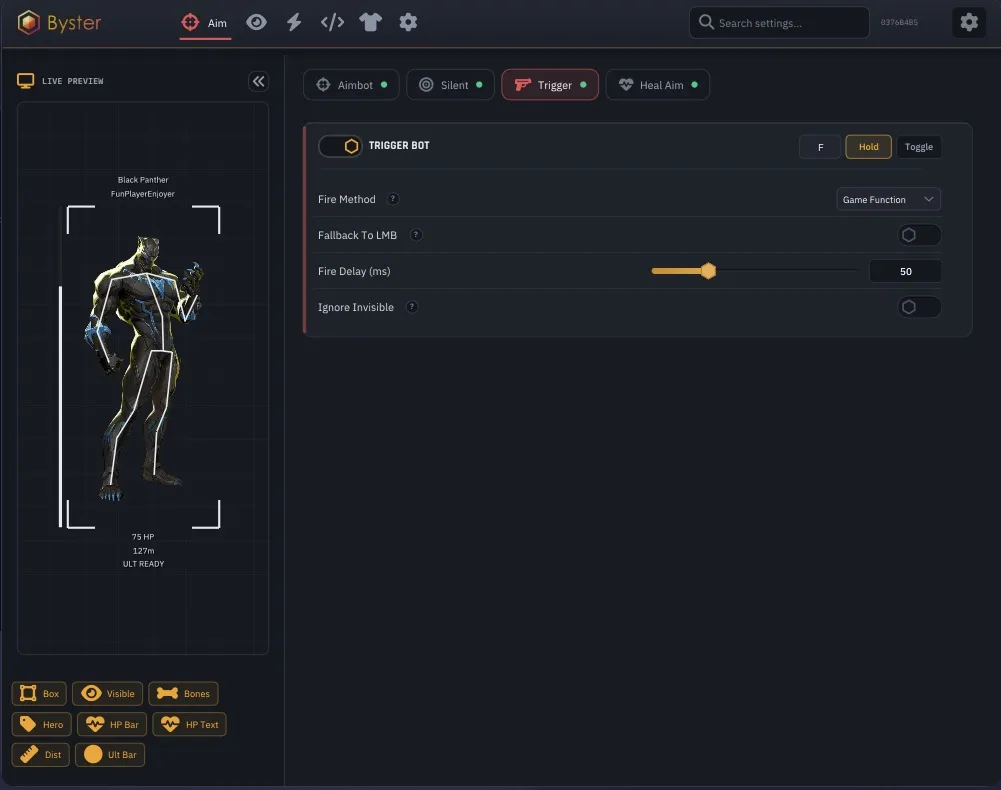Image resolution: width=1001 pixels, height=790 pixels.
Task: Switch to the Heal Aim tab
Action: tap(658, 85)
